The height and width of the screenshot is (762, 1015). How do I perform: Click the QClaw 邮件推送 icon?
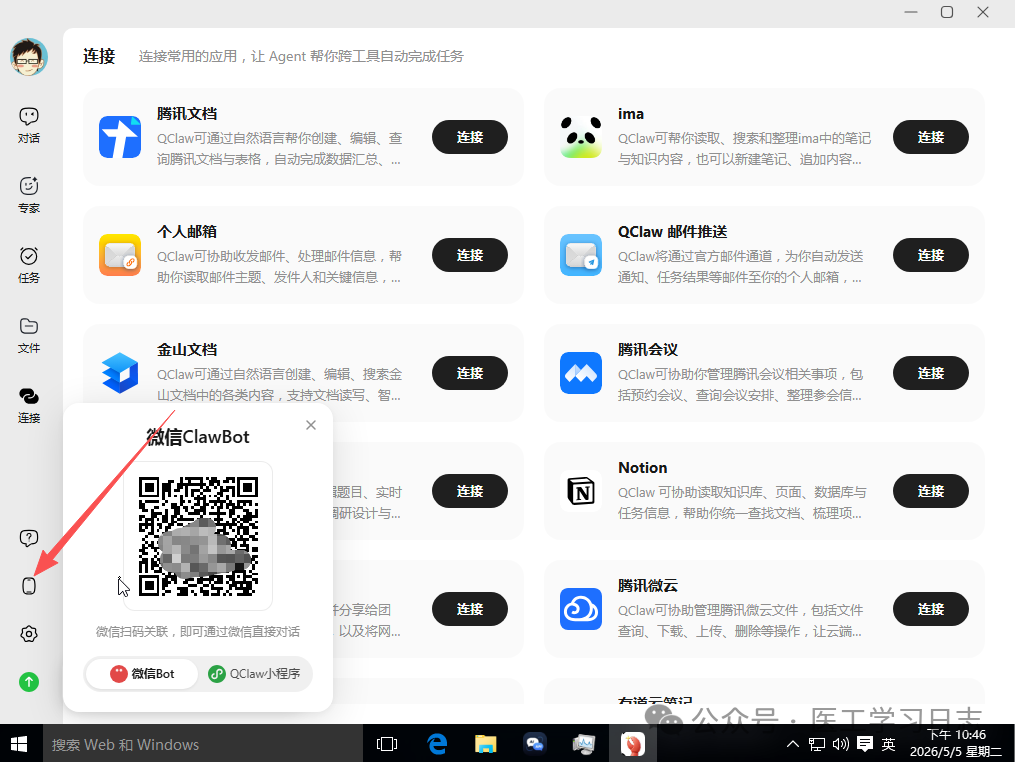581,255
